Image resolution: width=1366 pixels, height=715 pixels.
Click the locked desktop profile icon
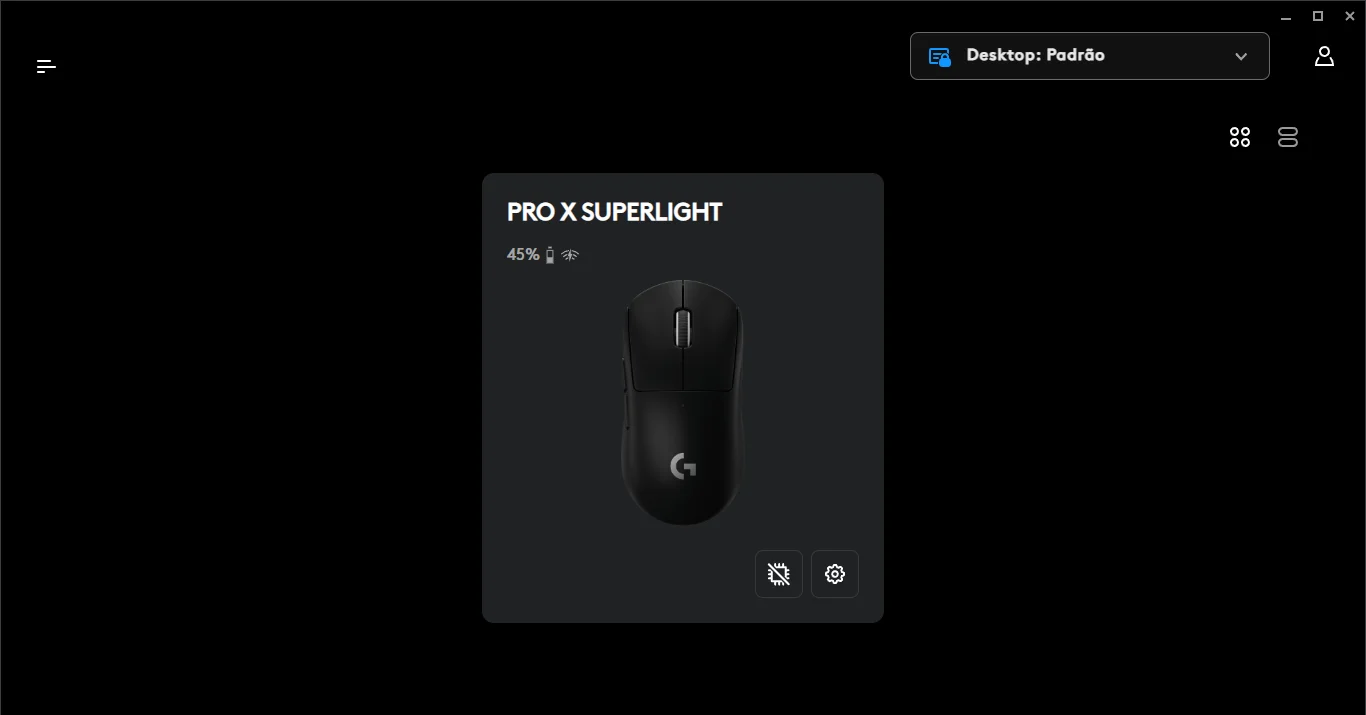pos(939,56)
